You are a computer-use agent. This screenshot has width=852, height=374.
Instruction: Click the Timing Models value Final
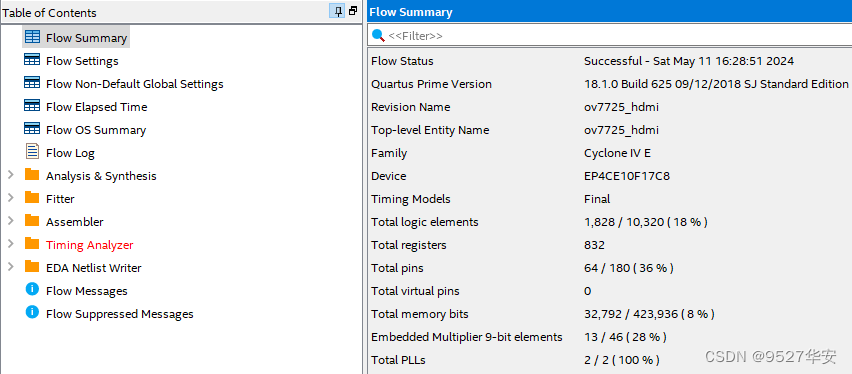pos(597,199)
